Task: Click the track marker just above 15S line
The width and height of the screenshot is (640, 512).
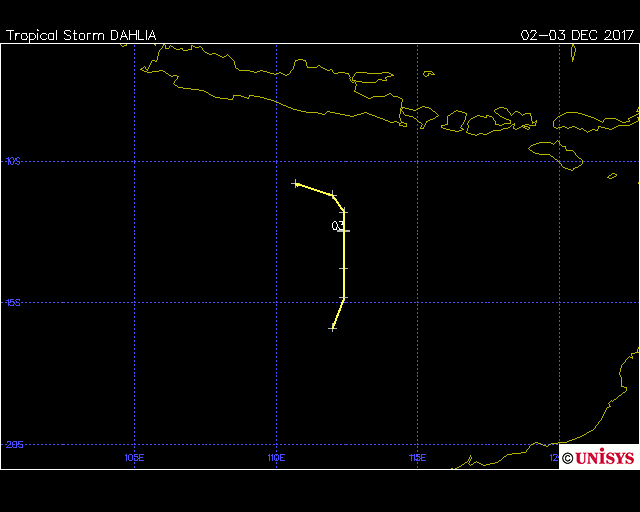Action: pos(343,298)
